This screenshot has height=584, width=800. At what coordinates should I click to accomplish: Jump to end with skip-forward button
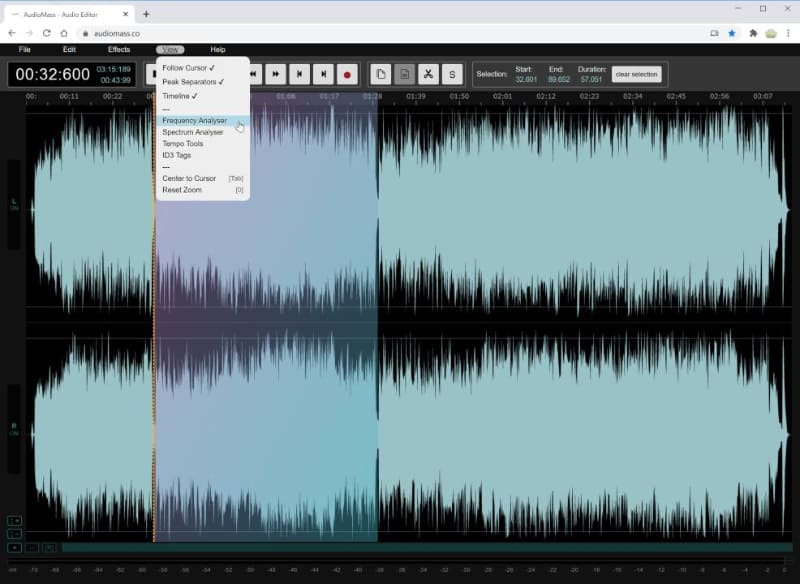pos(323,74)
